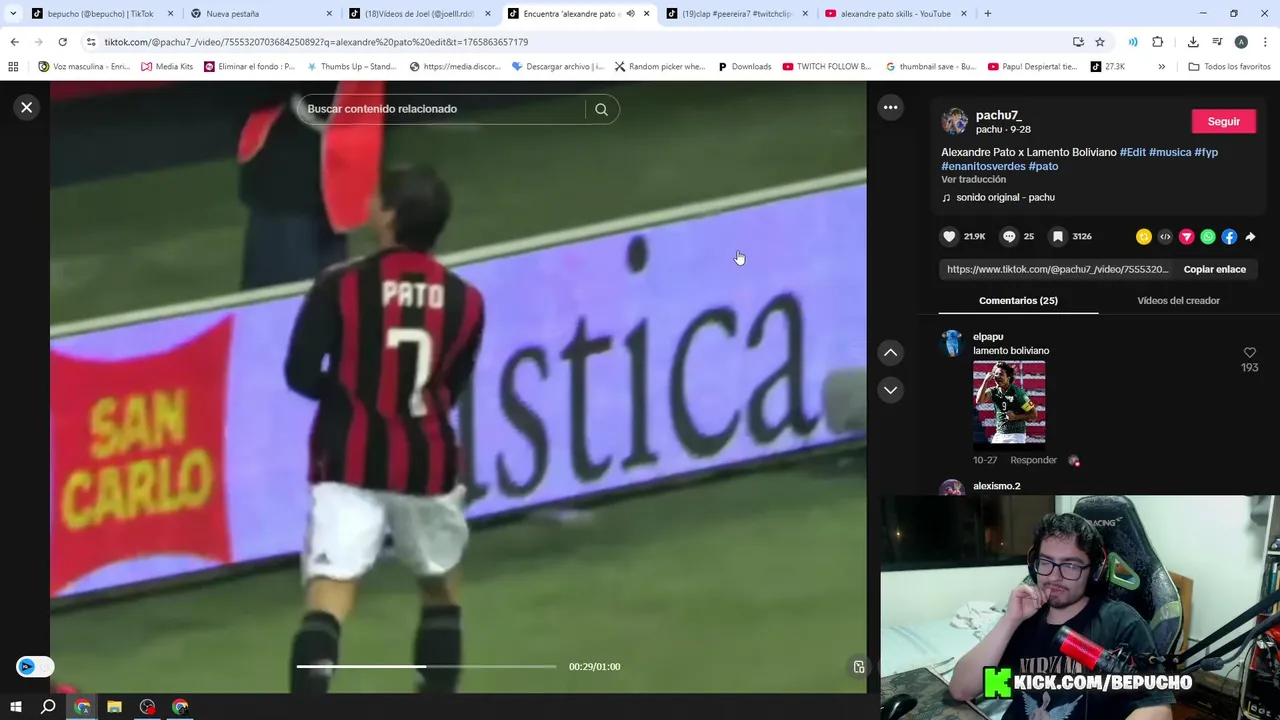
Task: Open the Windows Start menu
Action: pos(15,707)
